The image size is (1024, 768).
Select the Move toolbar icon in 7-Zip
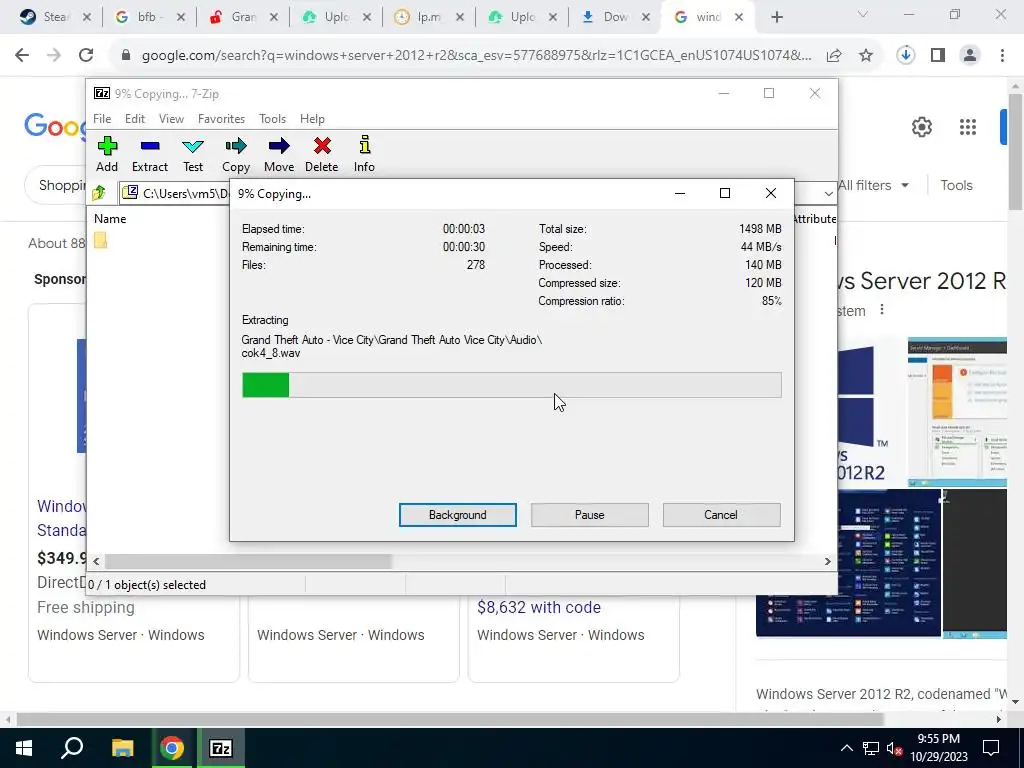(279, 154)
